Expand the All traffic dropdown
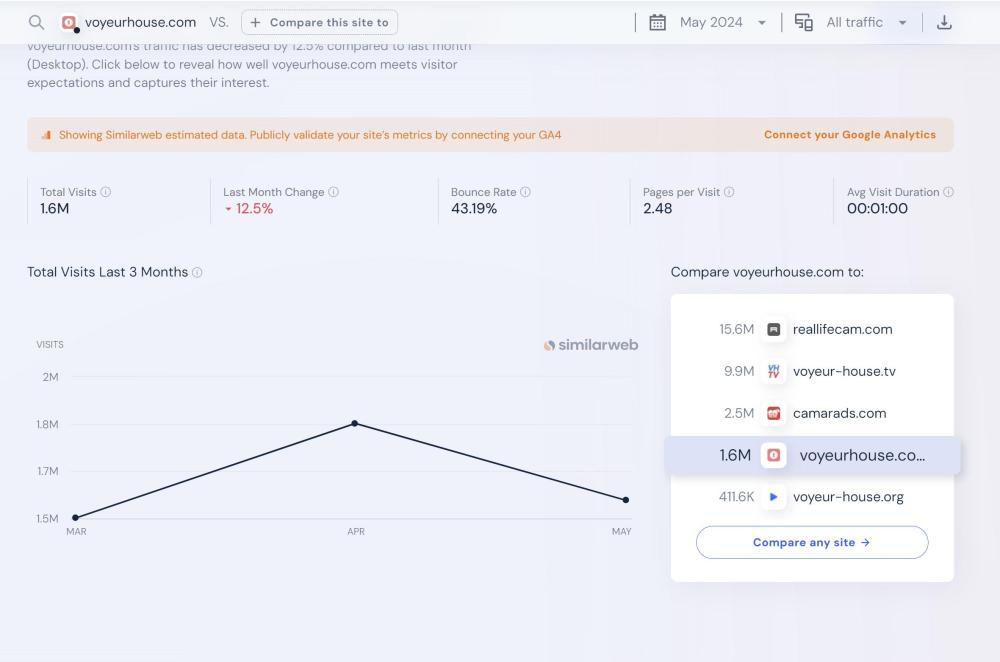 [x=866, y=22]
